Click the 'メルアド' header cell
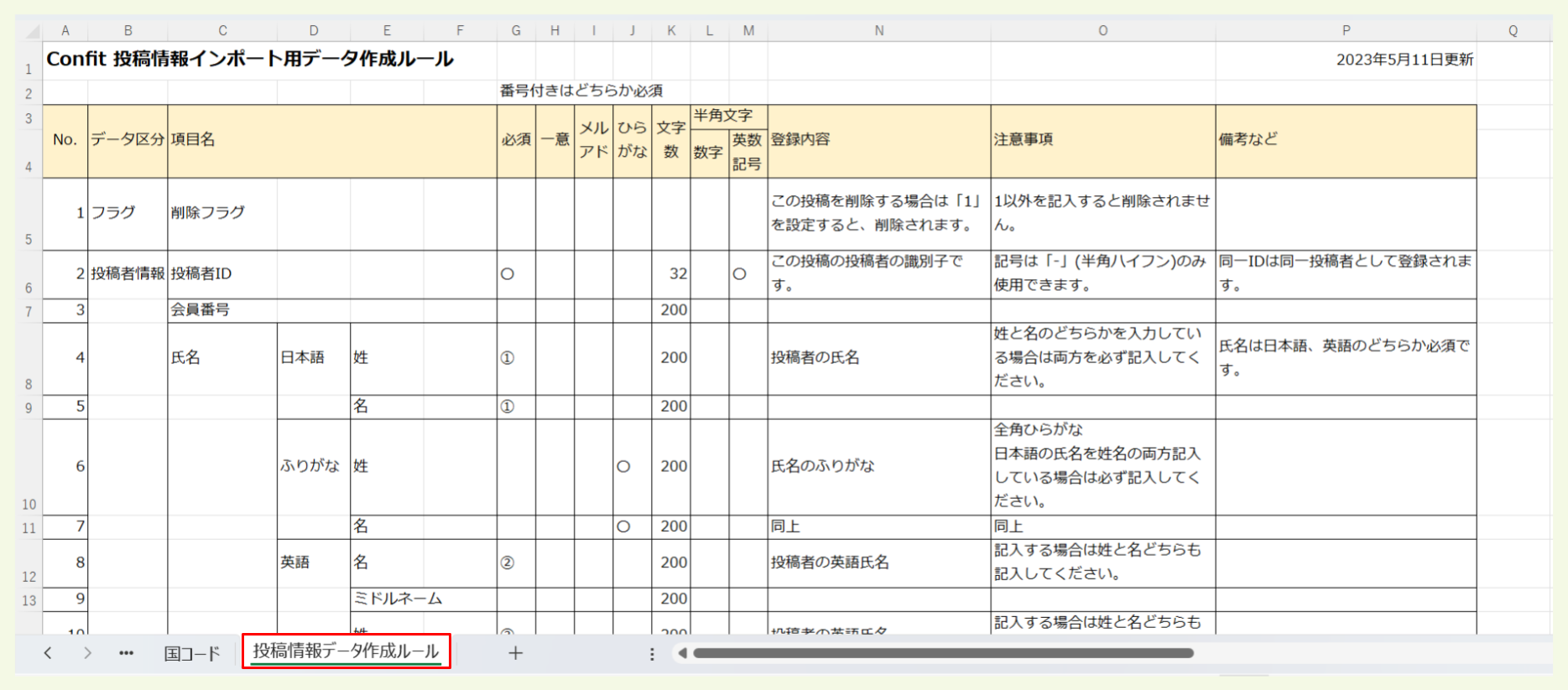The height and width of the screenshot is (690, 1568). pyautogui.click(x=594, y=140)
